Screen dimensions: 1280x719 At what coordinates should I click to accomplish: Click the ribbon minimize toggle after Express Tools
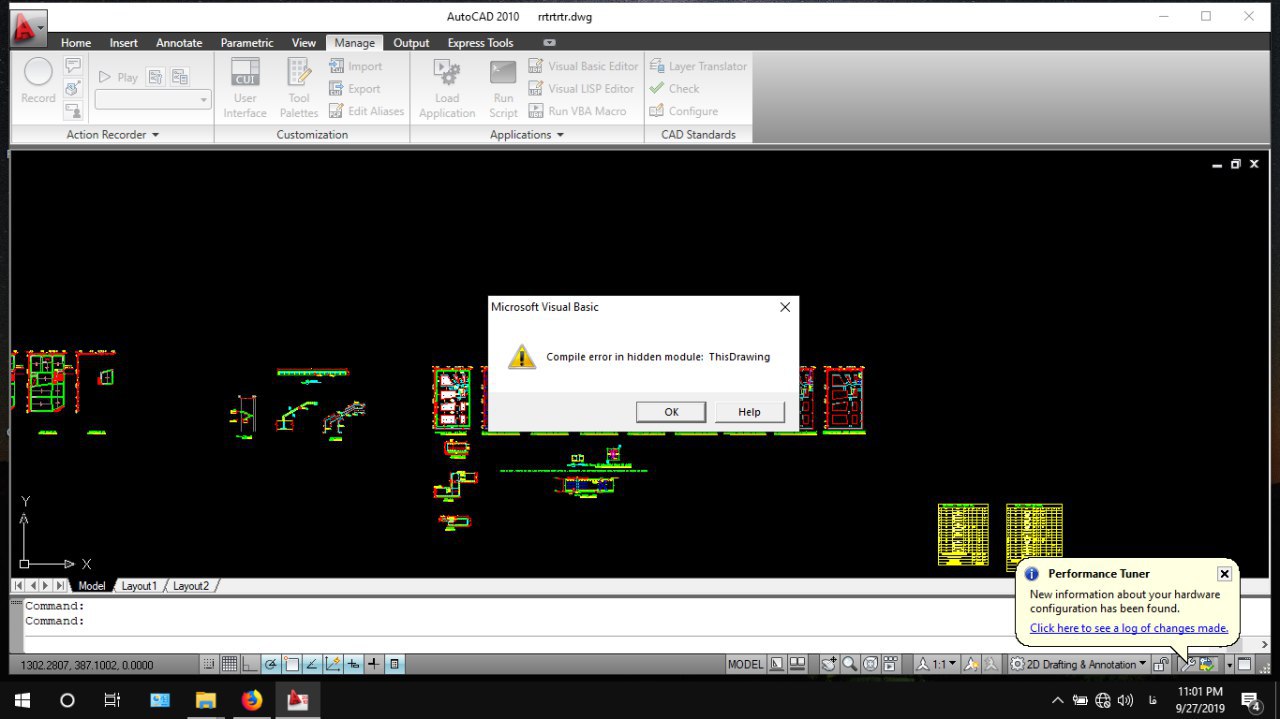tap(549, 43)
